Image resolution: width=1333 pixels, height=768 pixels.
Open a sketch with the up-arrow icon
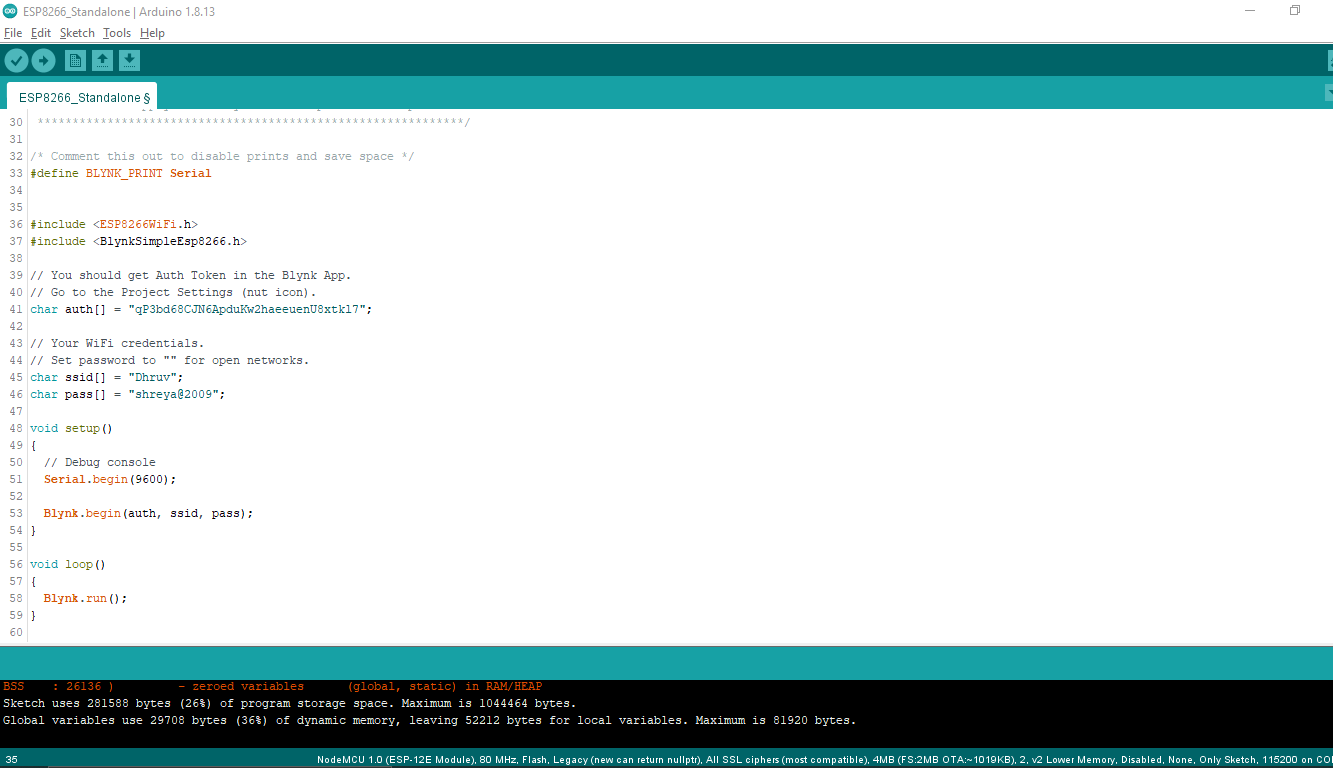[102, 61]
